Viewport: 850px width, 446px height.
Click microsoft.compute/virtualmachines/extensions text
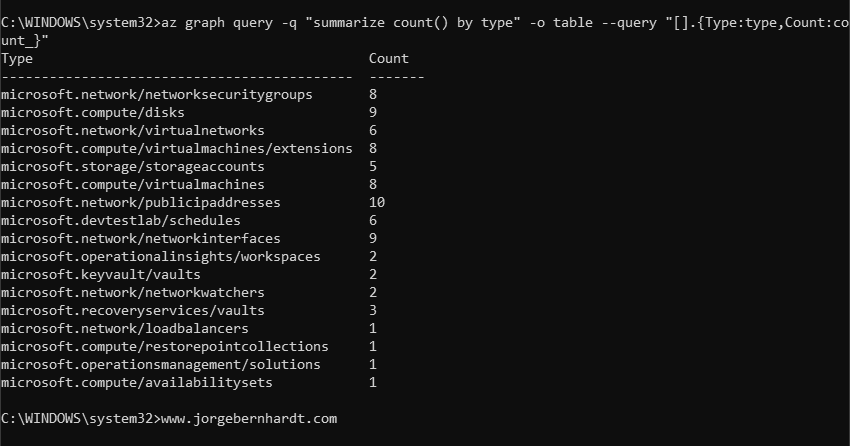click(x=176, y=149)
